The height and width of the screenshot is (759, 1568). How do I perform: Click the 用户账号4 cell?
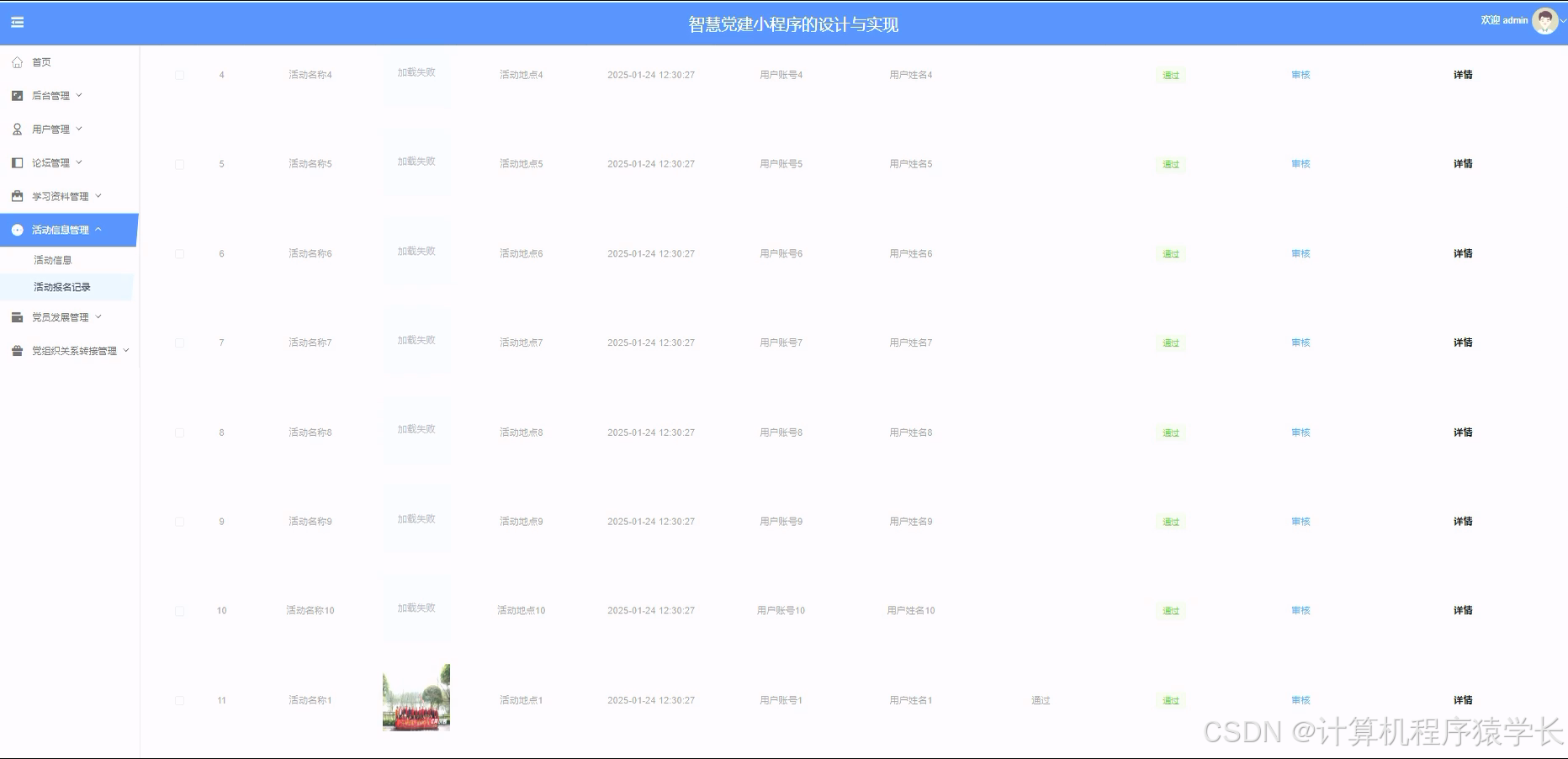click(781, 75)
